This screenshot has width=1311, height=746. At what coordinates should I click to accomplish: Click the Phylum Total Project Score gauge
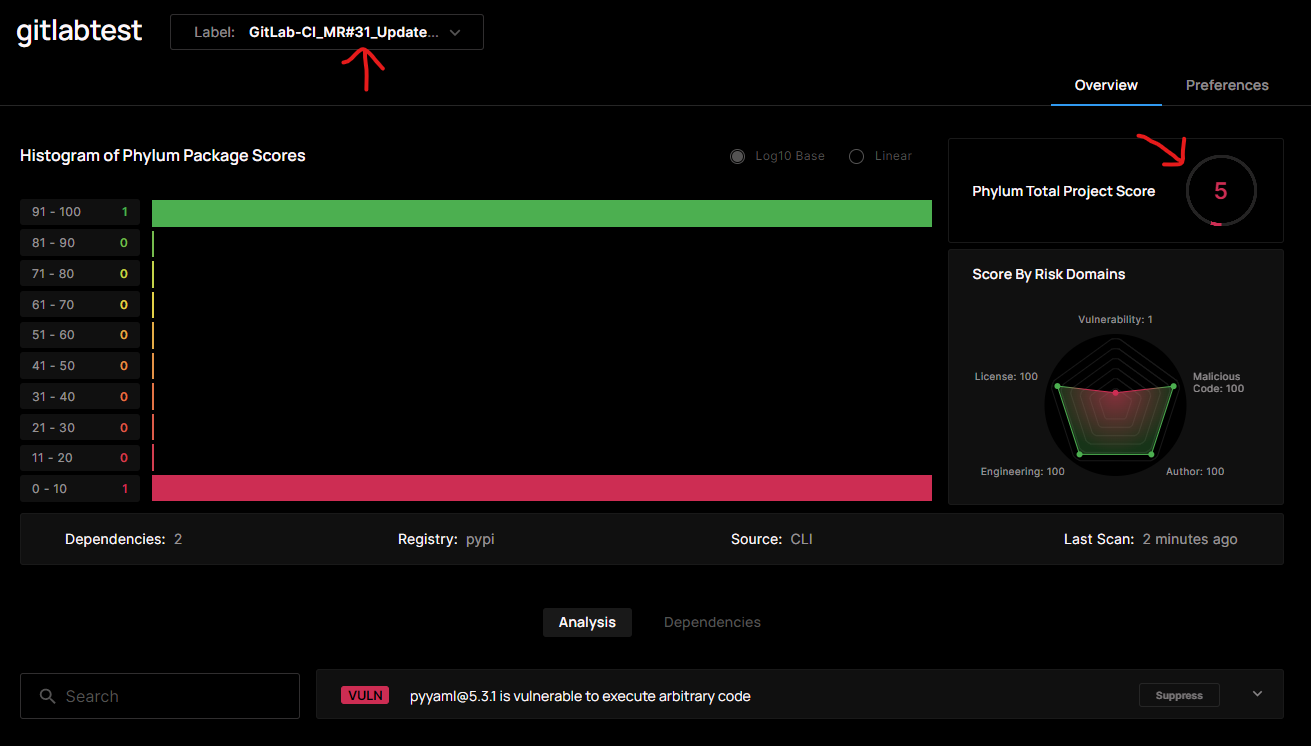click(1221, 190)
